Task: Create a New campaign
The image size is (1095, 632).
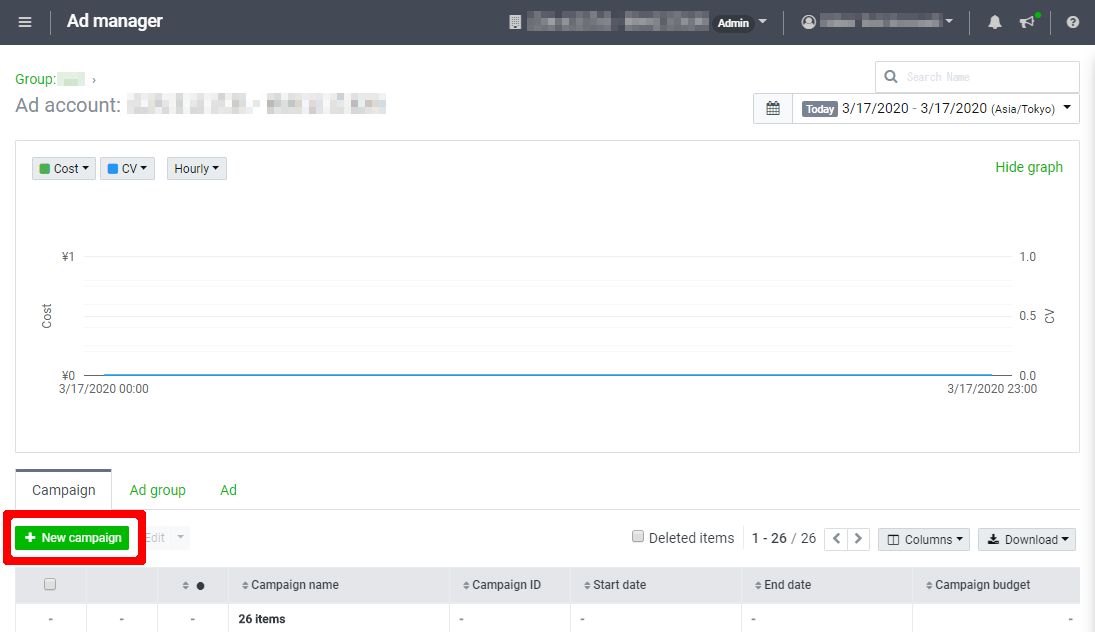Action: [x=72, y=538]
